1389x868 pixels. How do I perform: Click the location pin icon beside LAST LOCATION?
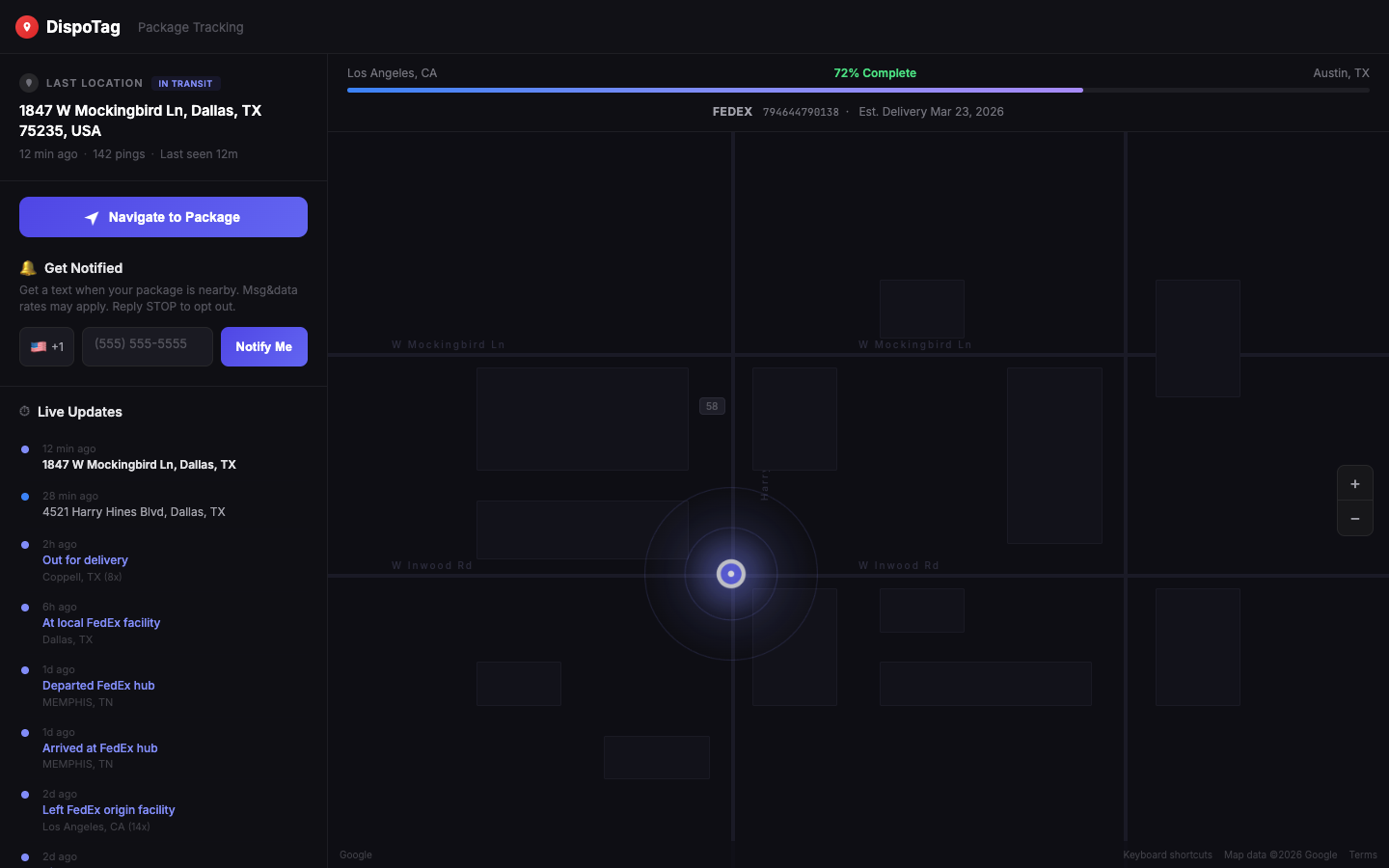[x=27, y=83]
